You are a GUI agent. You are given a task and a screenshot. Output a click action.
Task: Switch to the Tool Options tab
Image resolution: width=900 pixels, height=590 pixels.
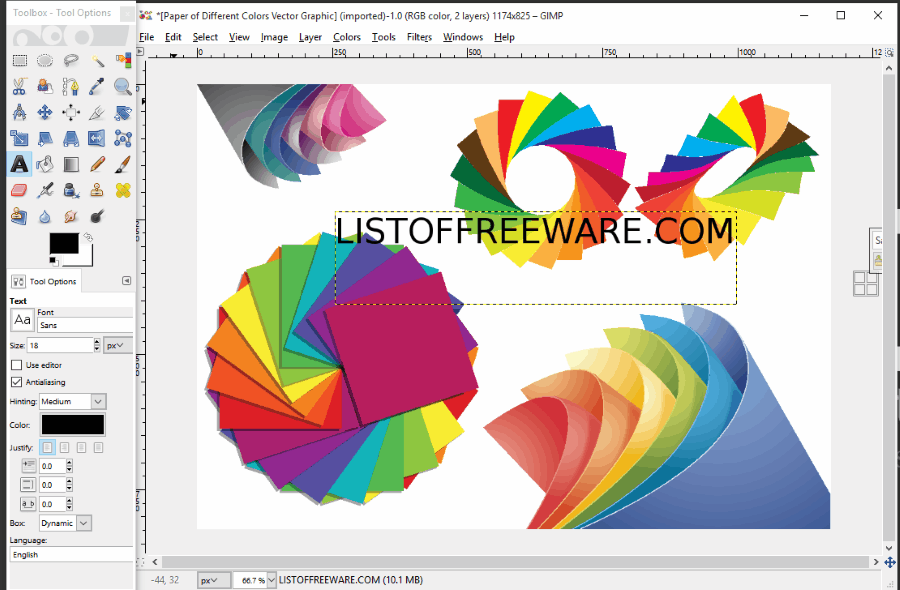click(45, 281)
